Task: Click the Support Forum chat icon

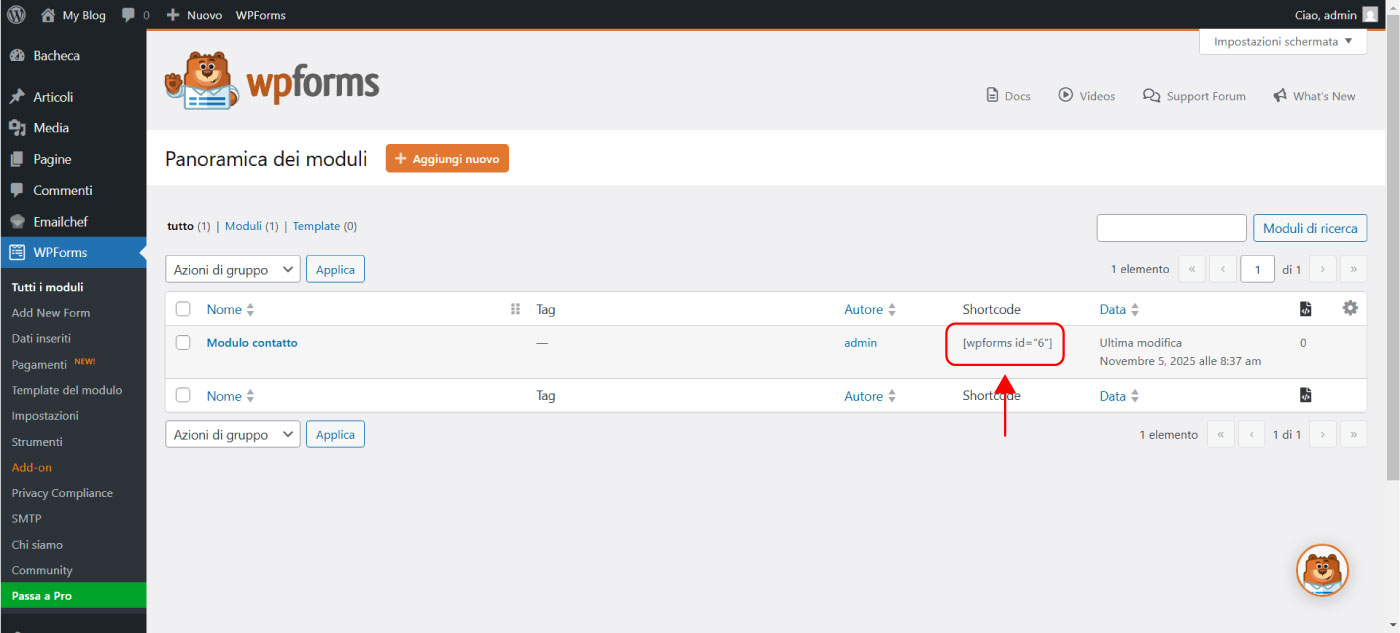Action: [x=1151, y=96]
